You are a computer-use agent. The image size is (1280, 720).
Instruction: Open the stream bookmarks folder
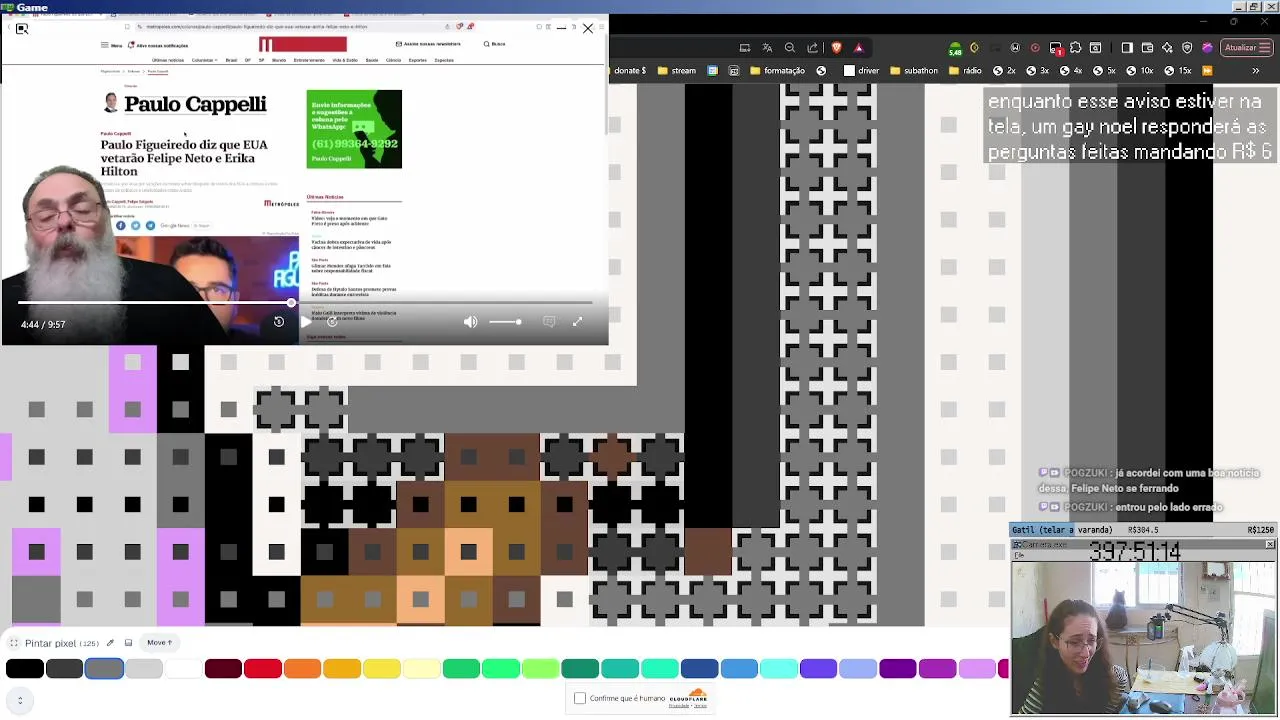pos(677,71)
